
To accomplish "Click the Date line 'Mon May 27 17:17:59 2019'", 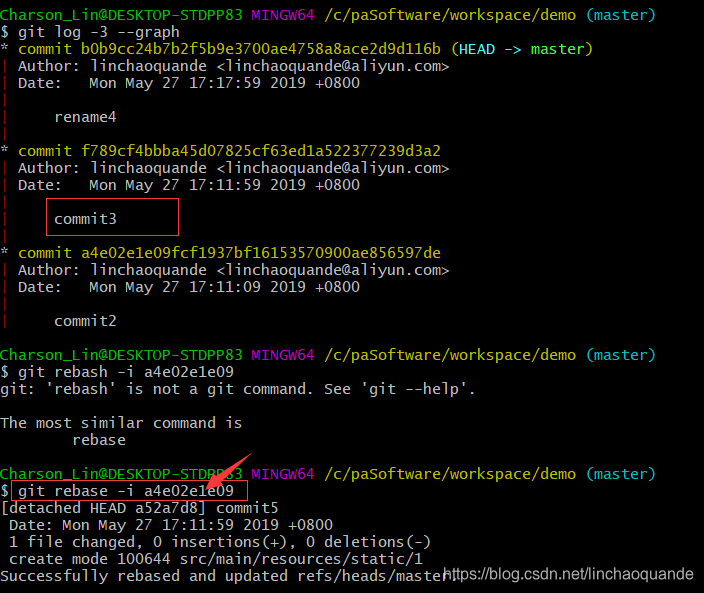I will click(189, 83).
